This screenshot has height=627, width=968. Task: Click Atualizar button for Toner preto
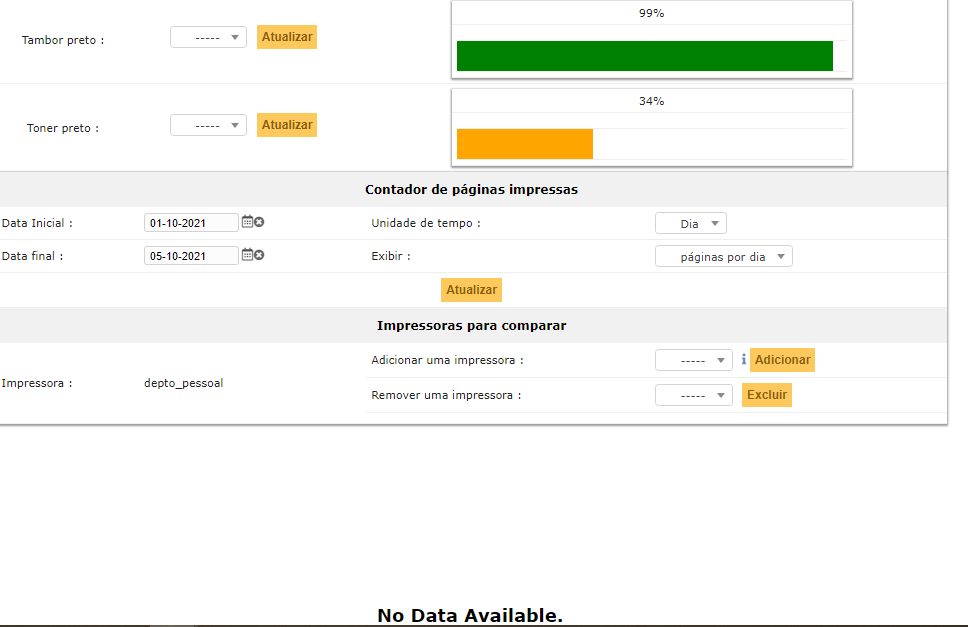pos(287,125)
